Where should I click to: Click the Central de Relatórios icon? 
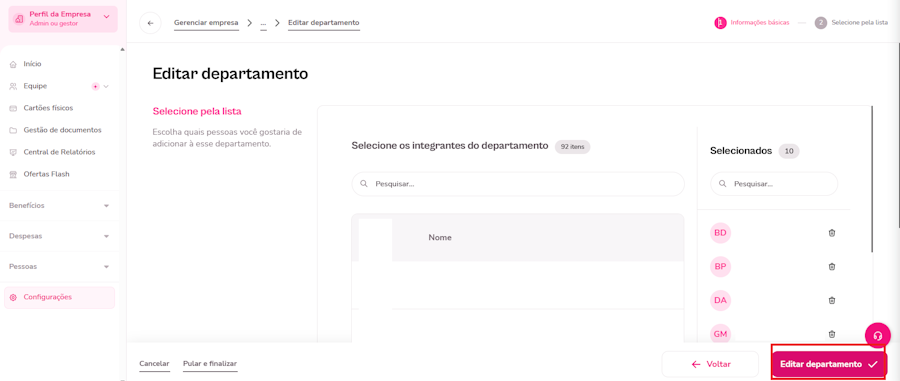13,152
